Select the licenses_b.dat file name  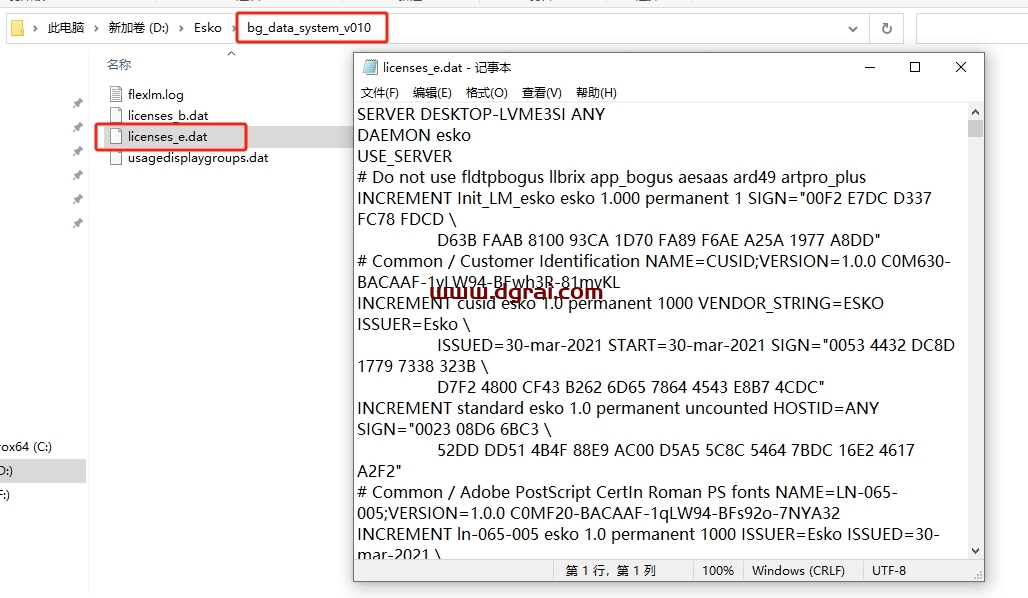(168, 115)
